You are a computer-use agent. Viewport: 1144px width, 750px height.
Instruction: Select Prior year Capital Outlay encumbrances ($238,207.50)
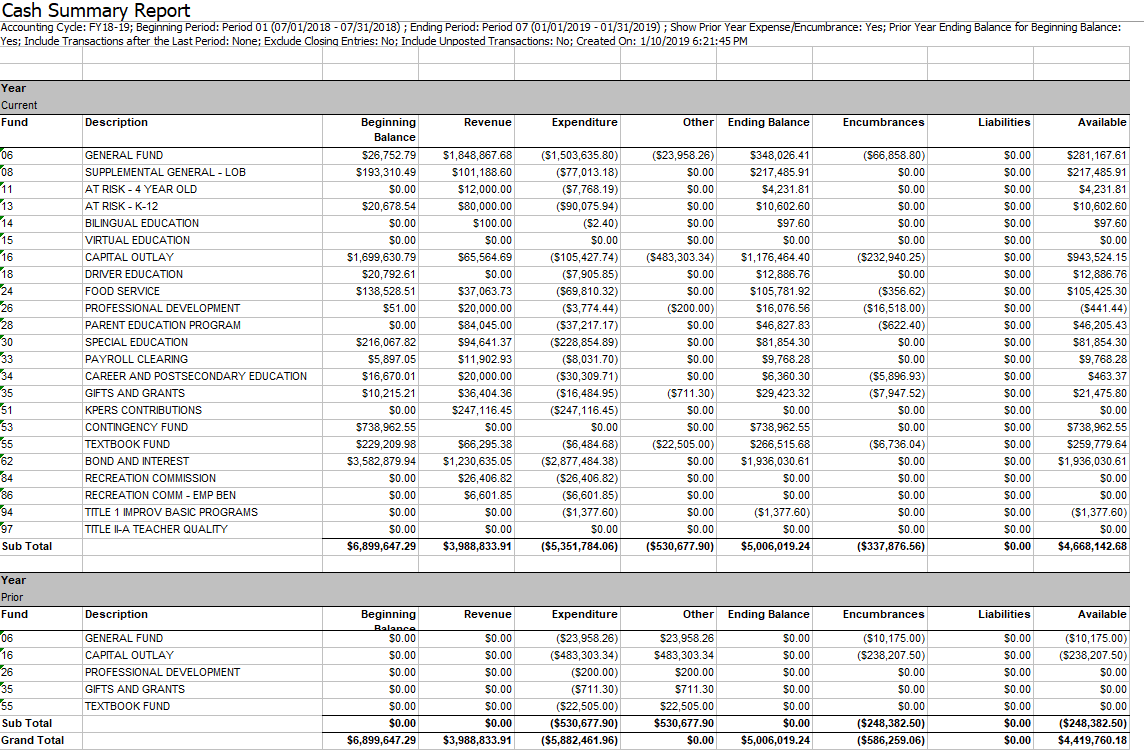click(x=891, y=655)
